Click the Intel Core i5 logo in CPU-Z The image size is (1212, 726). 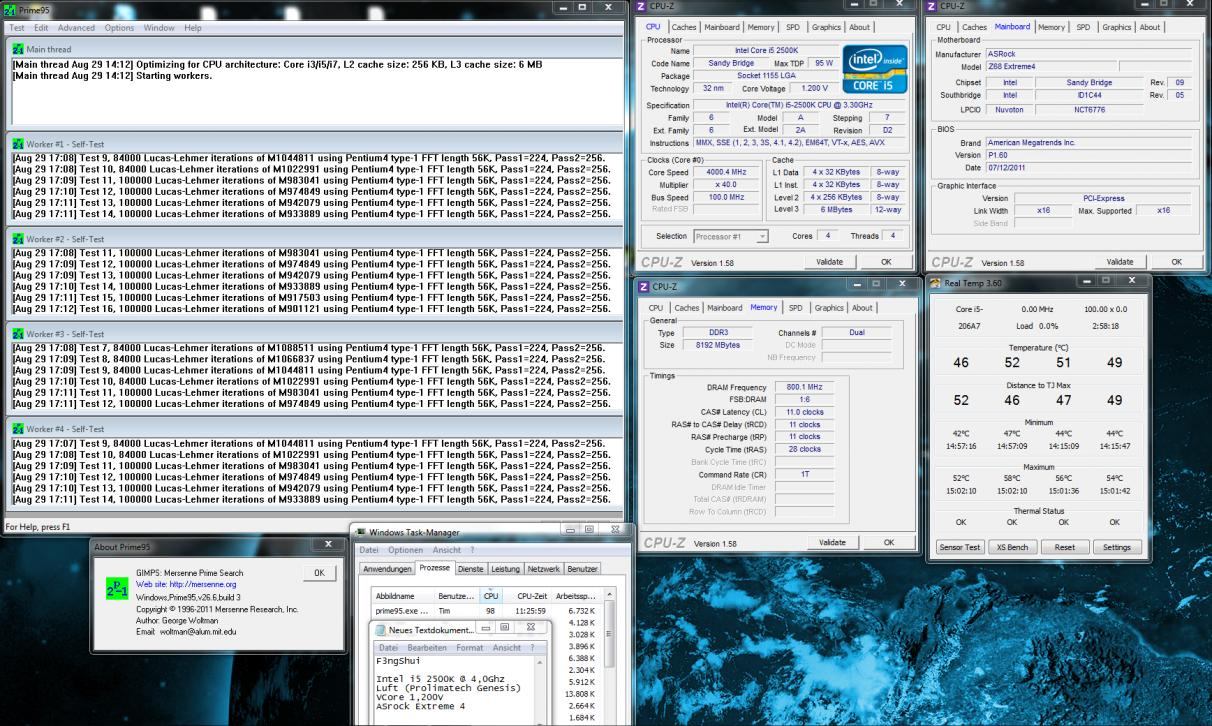(x=875, y=68)
